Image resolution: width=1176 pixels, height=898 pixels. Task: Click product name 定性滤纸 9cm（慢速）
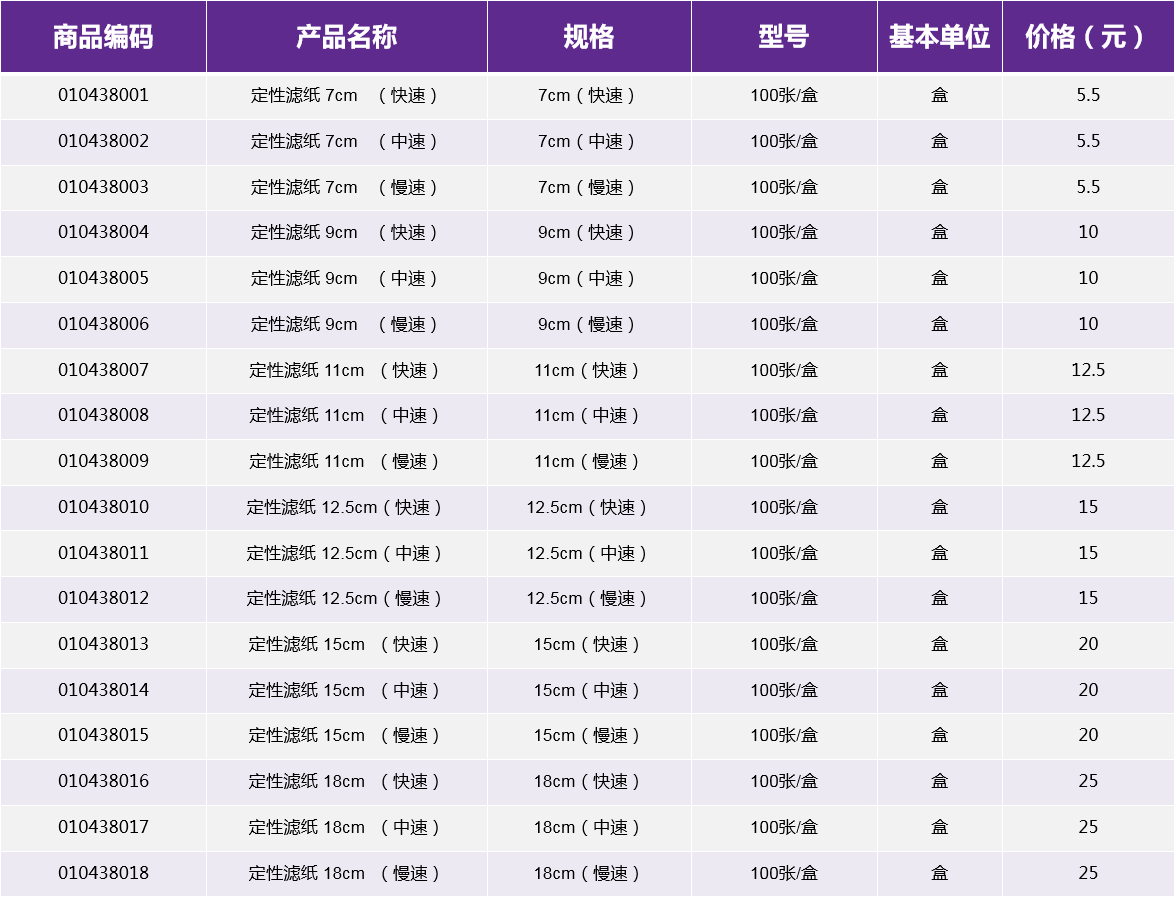[x=344, y=324]
